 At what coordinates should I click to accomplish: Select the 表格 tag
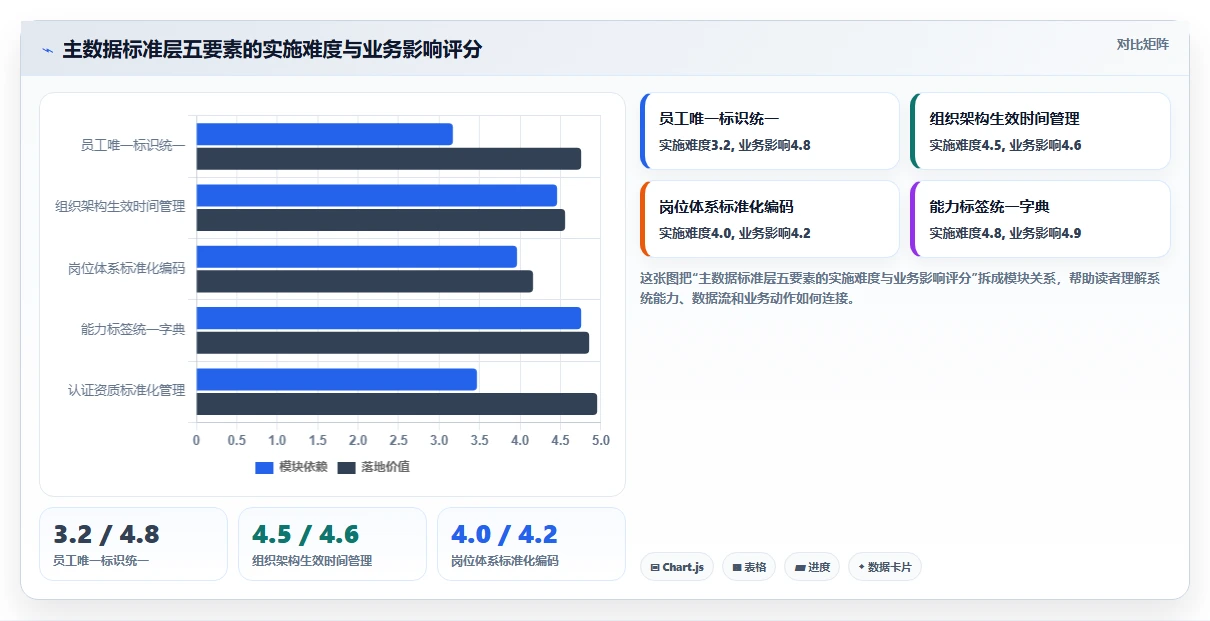tap(749, 567)
